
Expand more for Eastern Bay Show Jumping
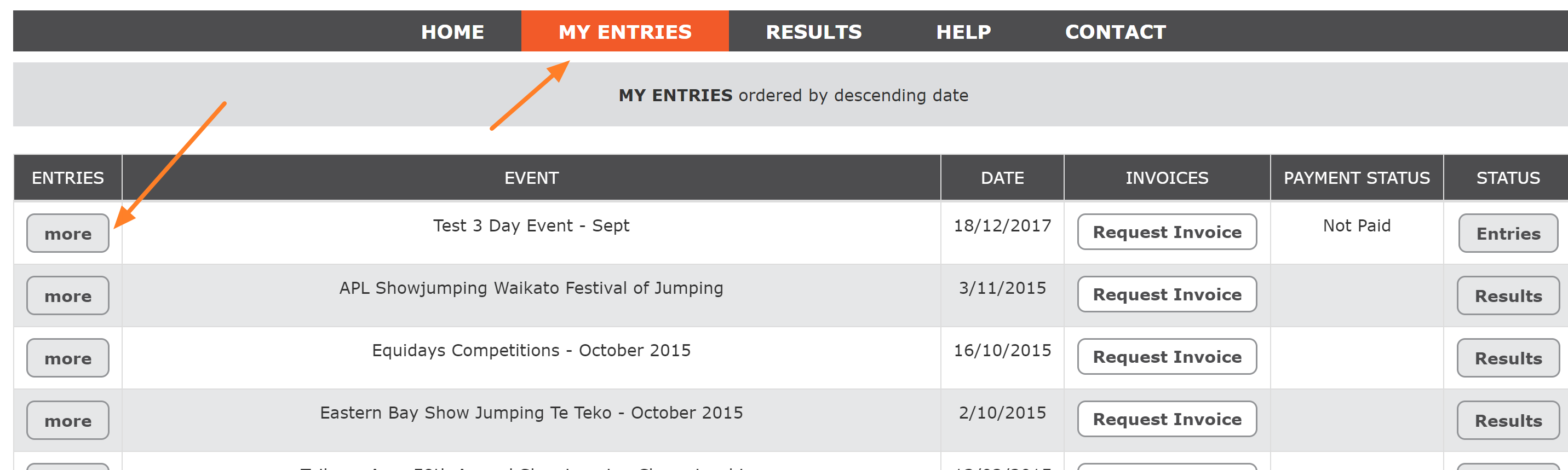(67, 421)
